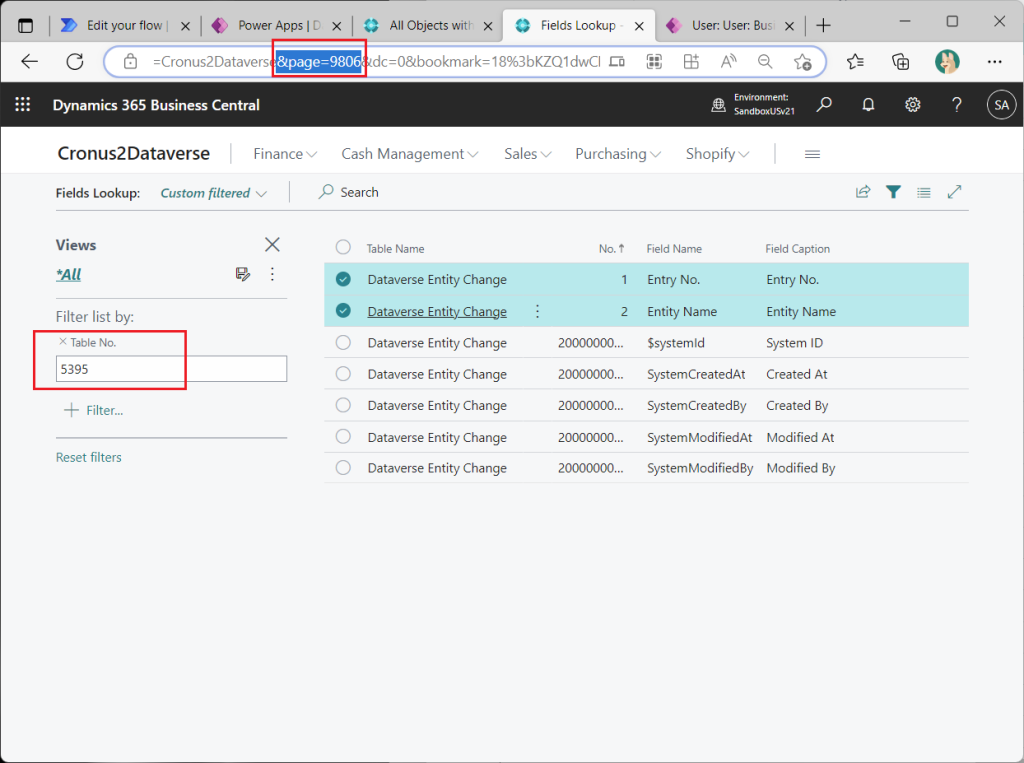
Task: Click the browser address bar URL
Action: pyautogui.click(x=376, y=61)
